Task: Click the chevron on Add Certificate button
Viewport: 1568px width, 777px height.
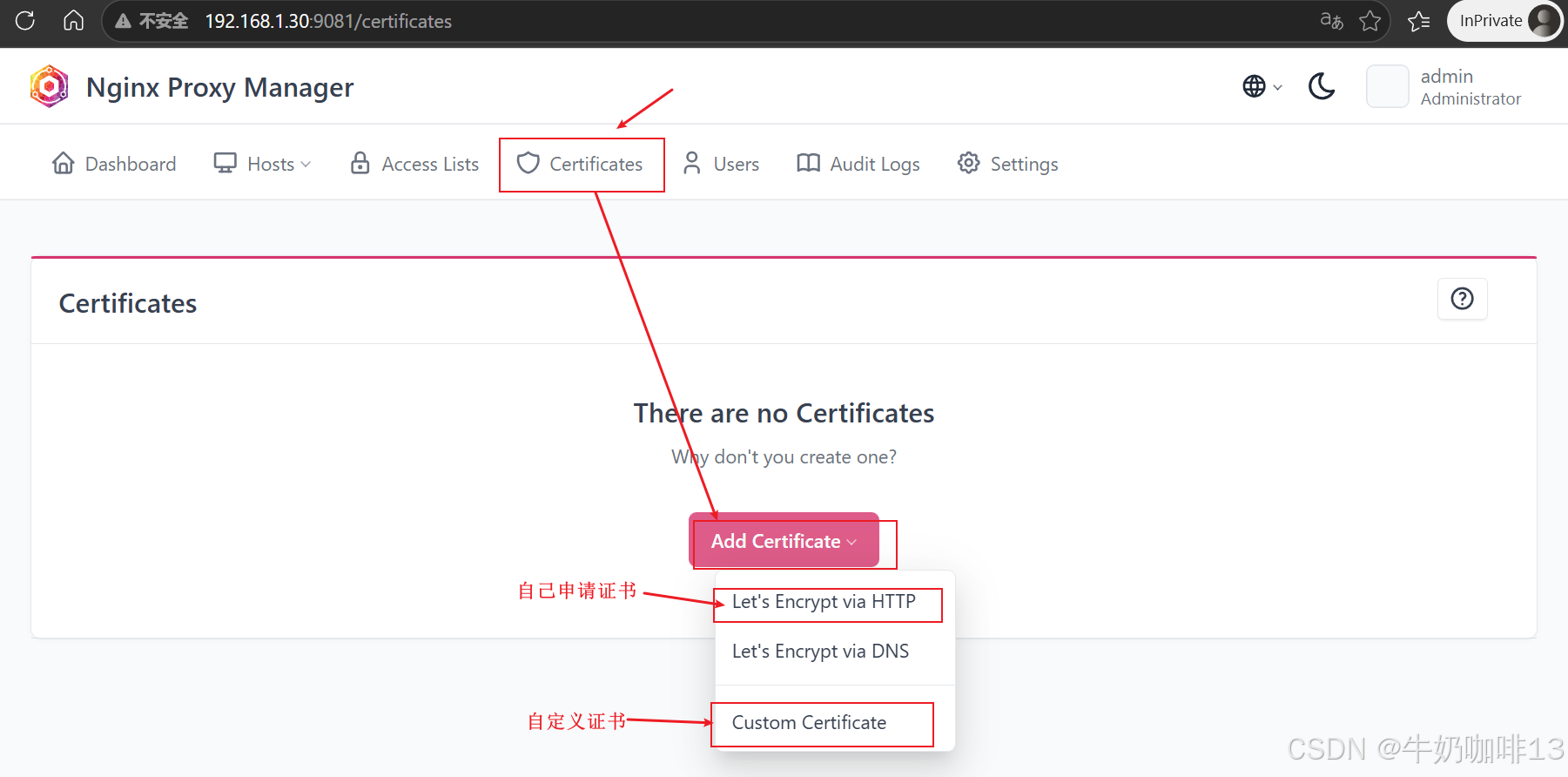Action: (851, 542)
